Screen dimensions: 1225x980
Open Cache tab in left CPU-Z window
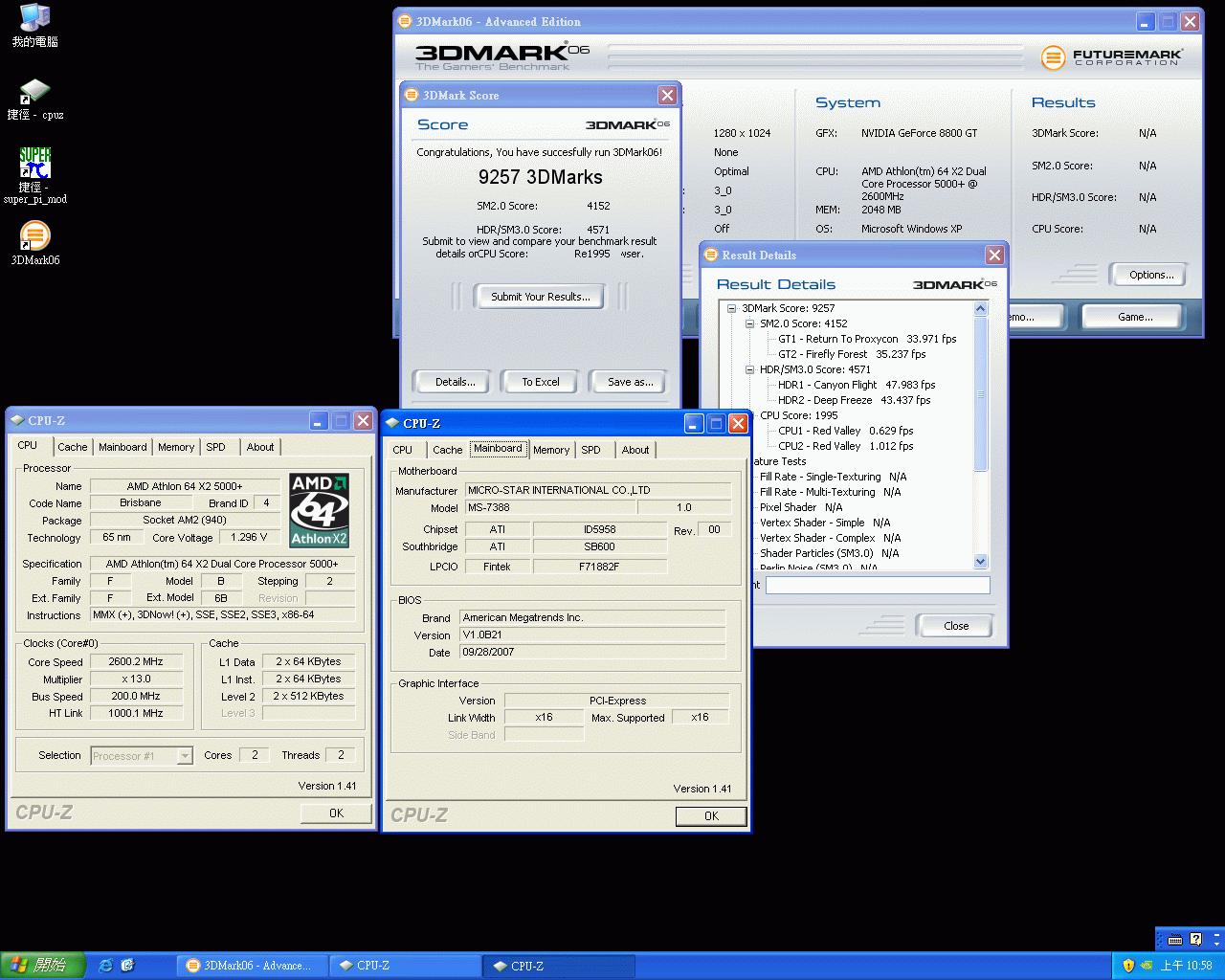[73, 447]
